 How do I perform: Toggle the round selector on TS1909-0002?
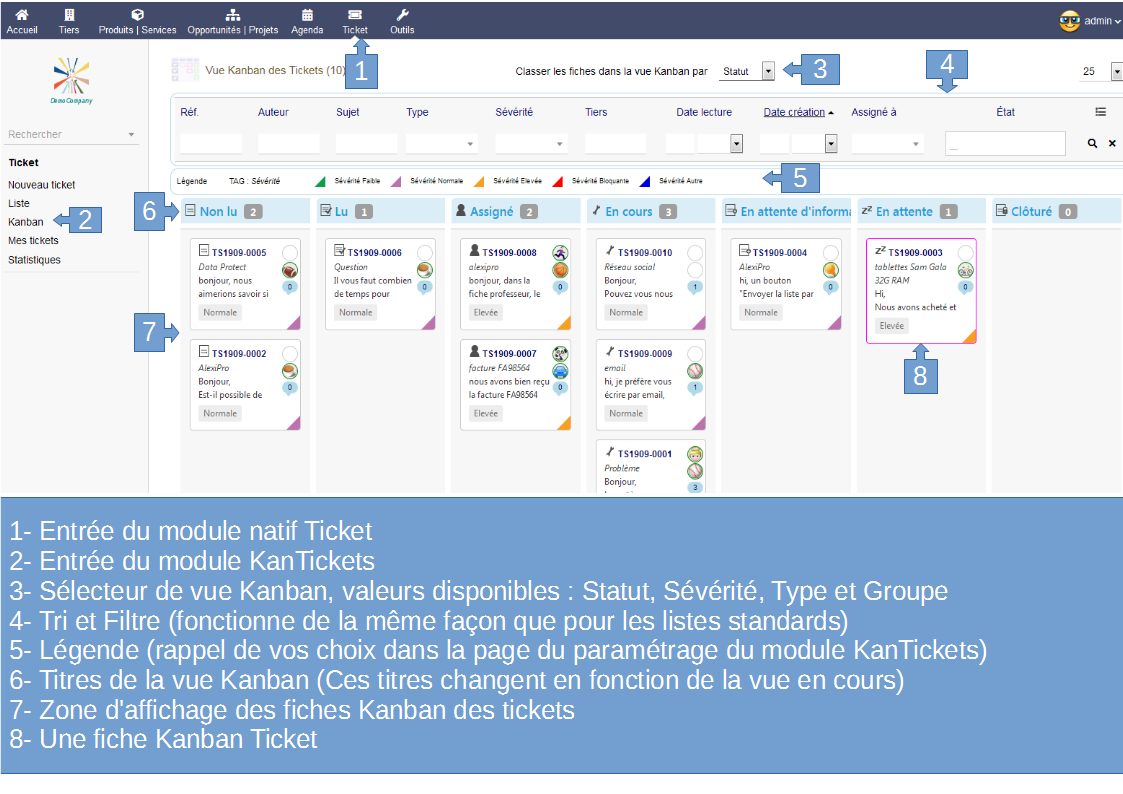(290, 353)
